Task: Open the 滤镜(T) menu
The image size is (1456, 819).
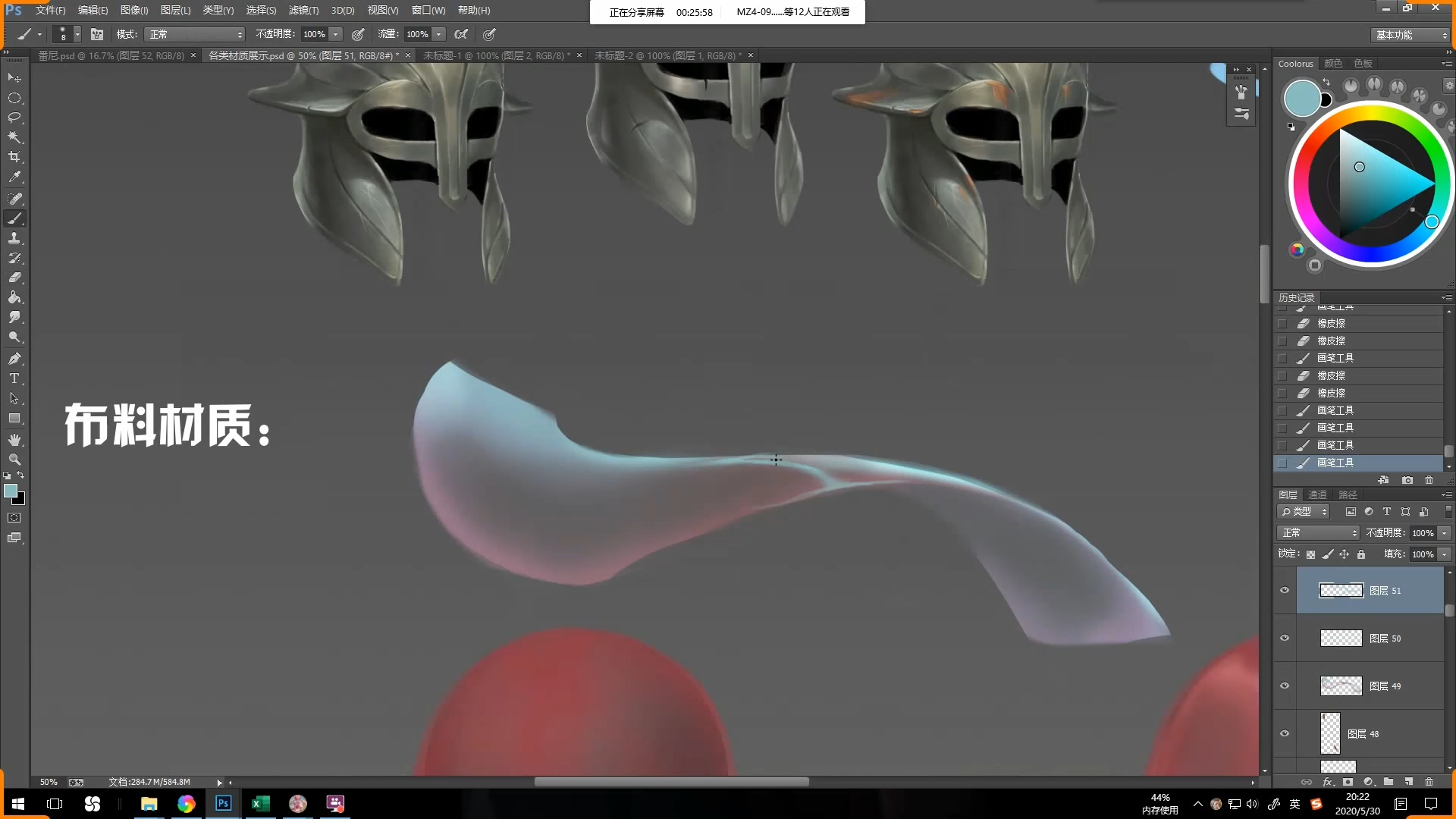Action: point(303,10)
